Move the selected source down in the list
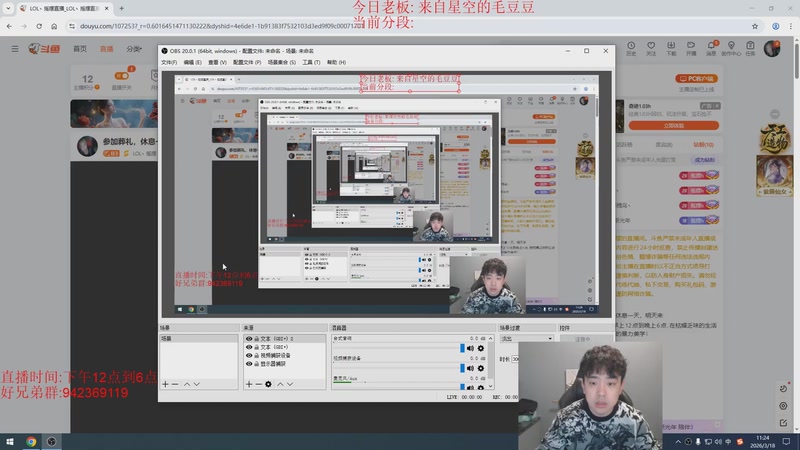800x450 pixels. pos(290,384)
